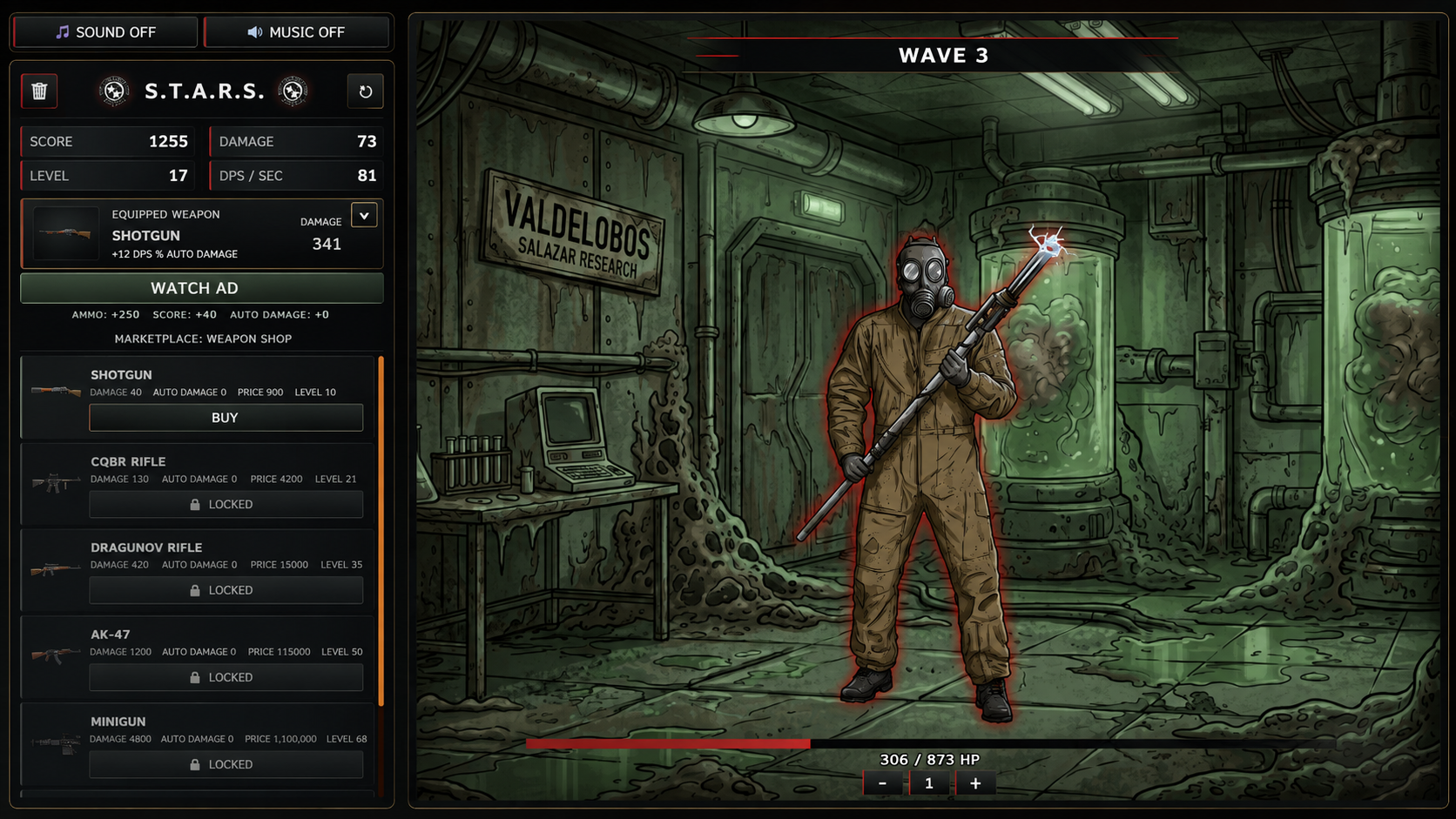Decrease the count with the minus button
1456x819 pixels.
[x=883, y=783]
